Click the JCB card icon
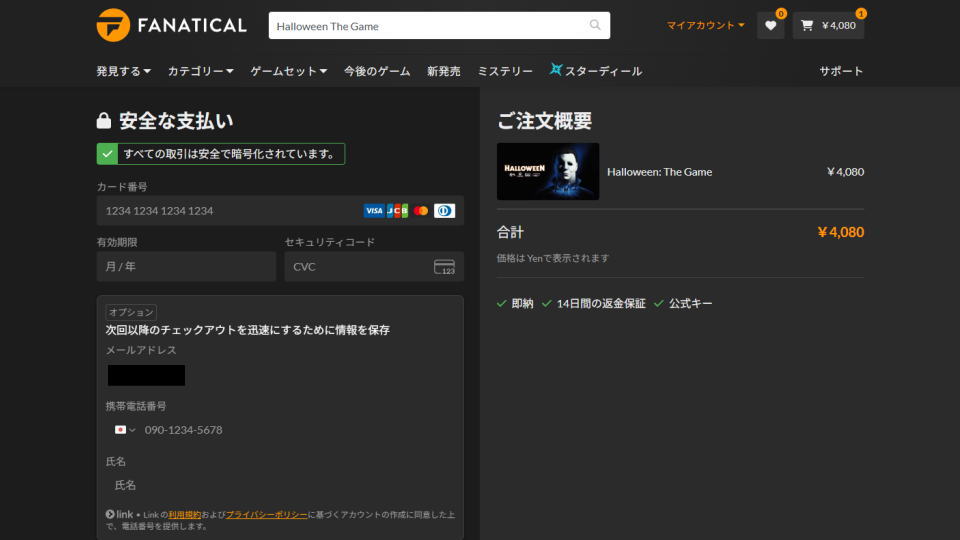This screenshot has width=960, height=540. coord(397,211)
